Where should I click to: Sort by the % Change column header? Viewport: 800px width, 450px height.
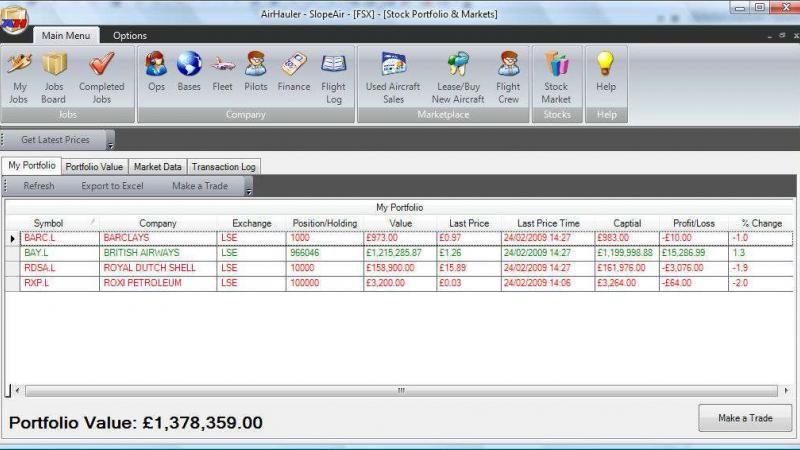point(761,223)
